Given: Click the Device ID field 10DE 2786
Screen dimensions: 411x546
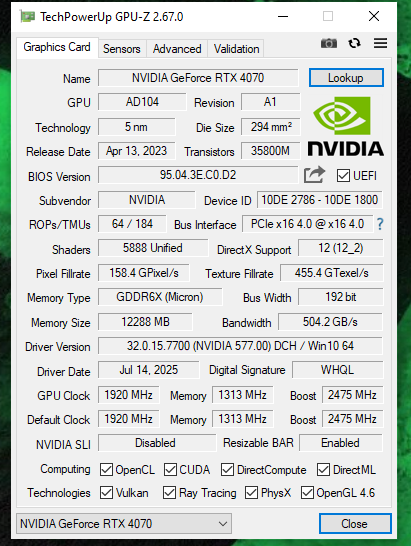Looking at the screenshot, I should coord(320,200).
